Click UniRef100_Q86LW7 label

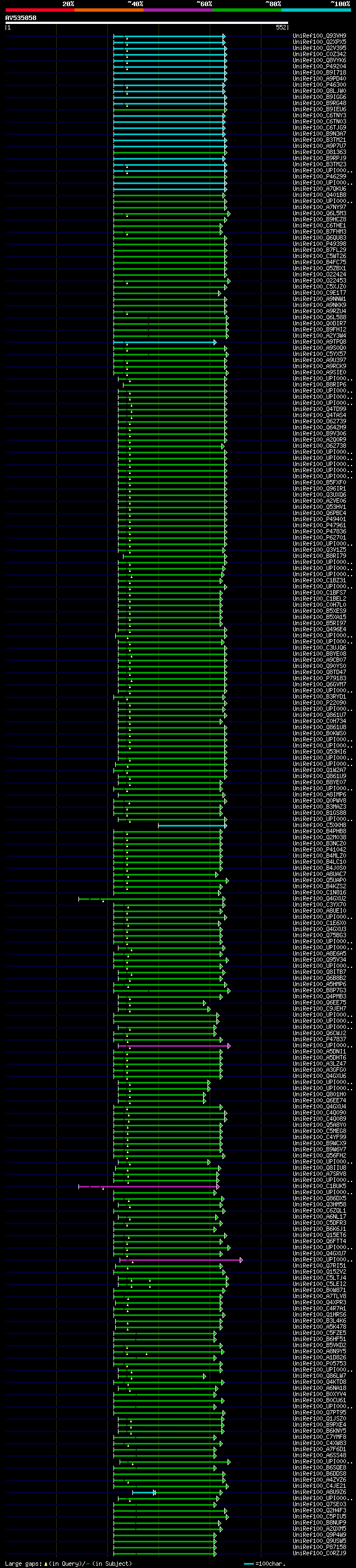319,1376
